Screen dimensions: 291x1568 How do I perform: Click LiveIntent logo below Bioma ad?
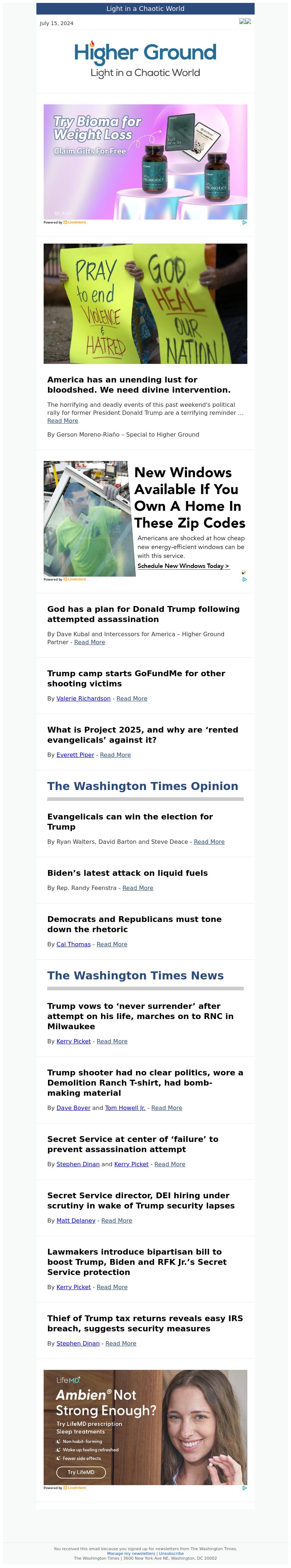[x=75, y=222]
